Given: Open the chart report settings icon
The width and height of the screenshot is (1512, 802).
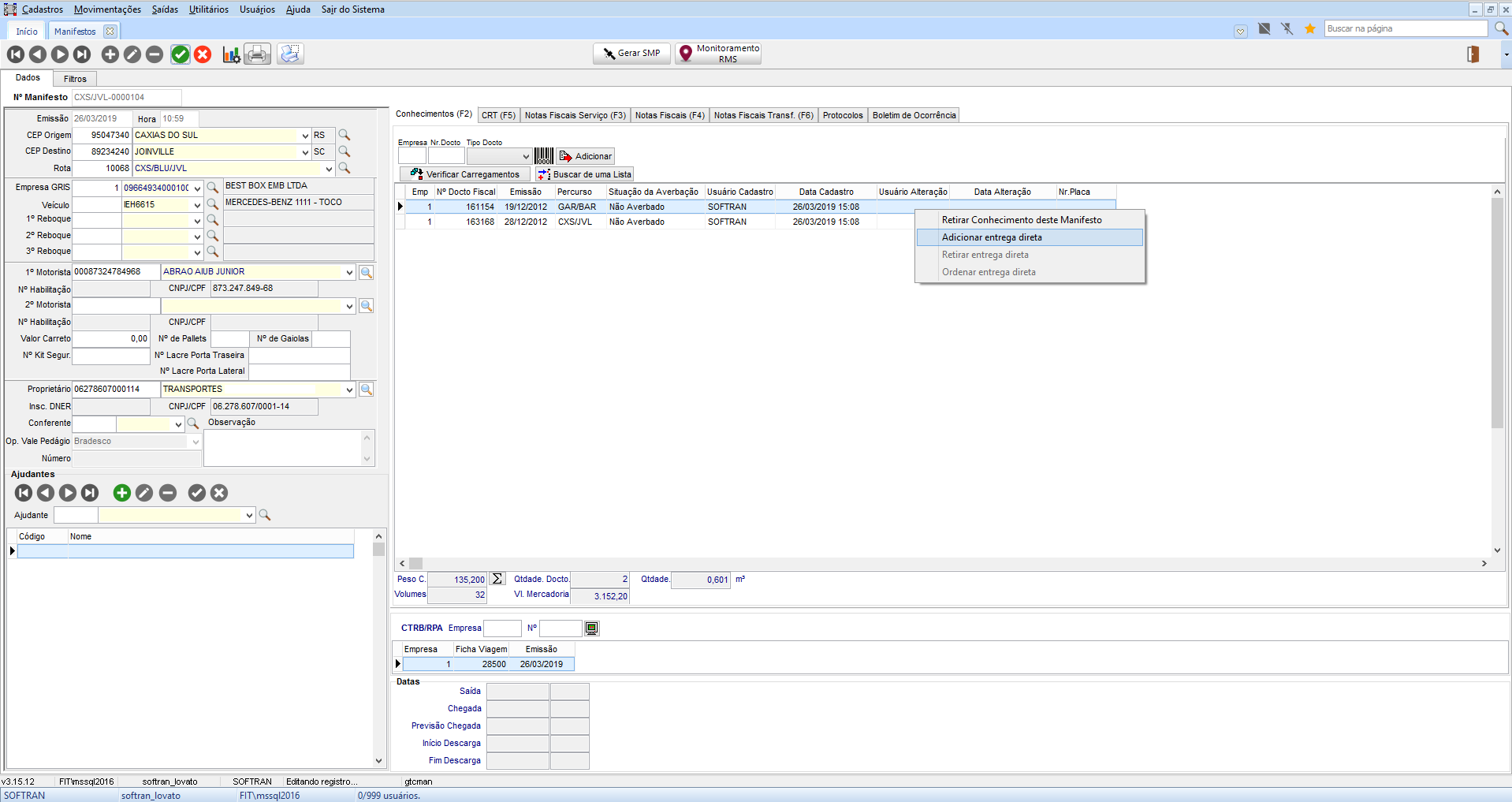Looking at the screenshot, I should [231, 54].
